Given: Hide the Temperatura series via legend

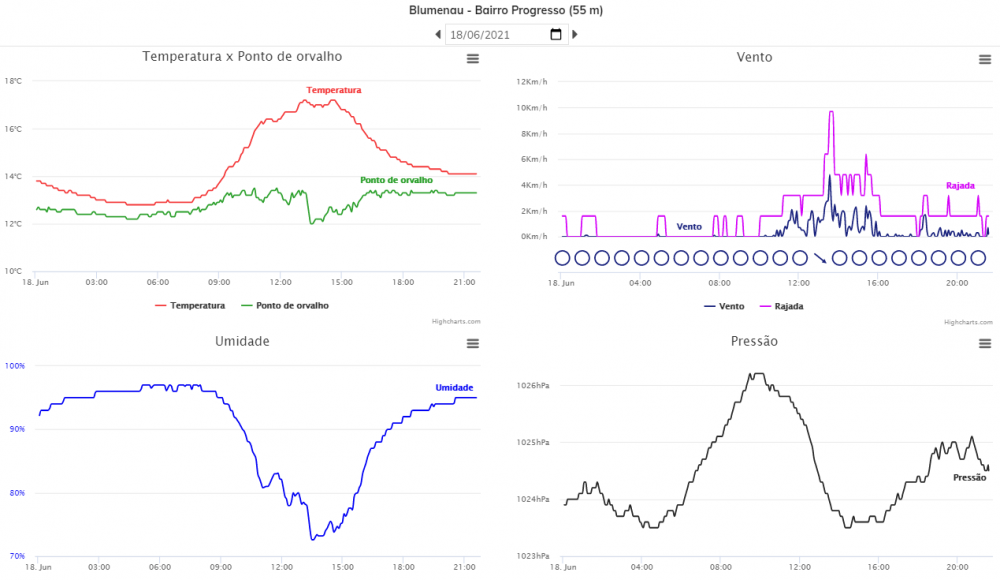Looking at the screenshot, I should (190, 305).
